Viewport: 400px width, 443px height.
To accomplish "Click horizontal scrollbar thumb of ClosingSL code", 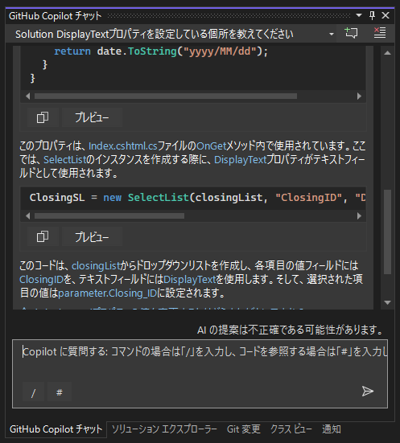I will click(109, 216).
